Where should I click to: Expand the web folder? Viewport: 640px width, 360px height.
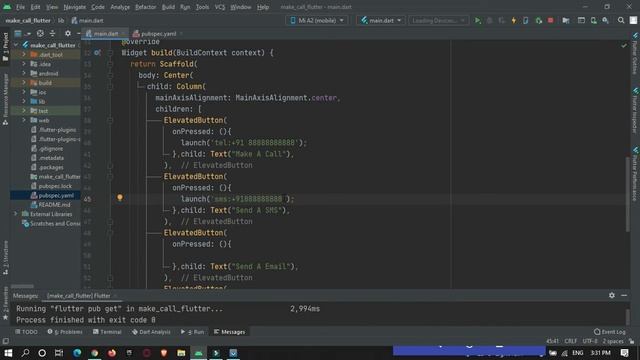(x=24, y=120)
